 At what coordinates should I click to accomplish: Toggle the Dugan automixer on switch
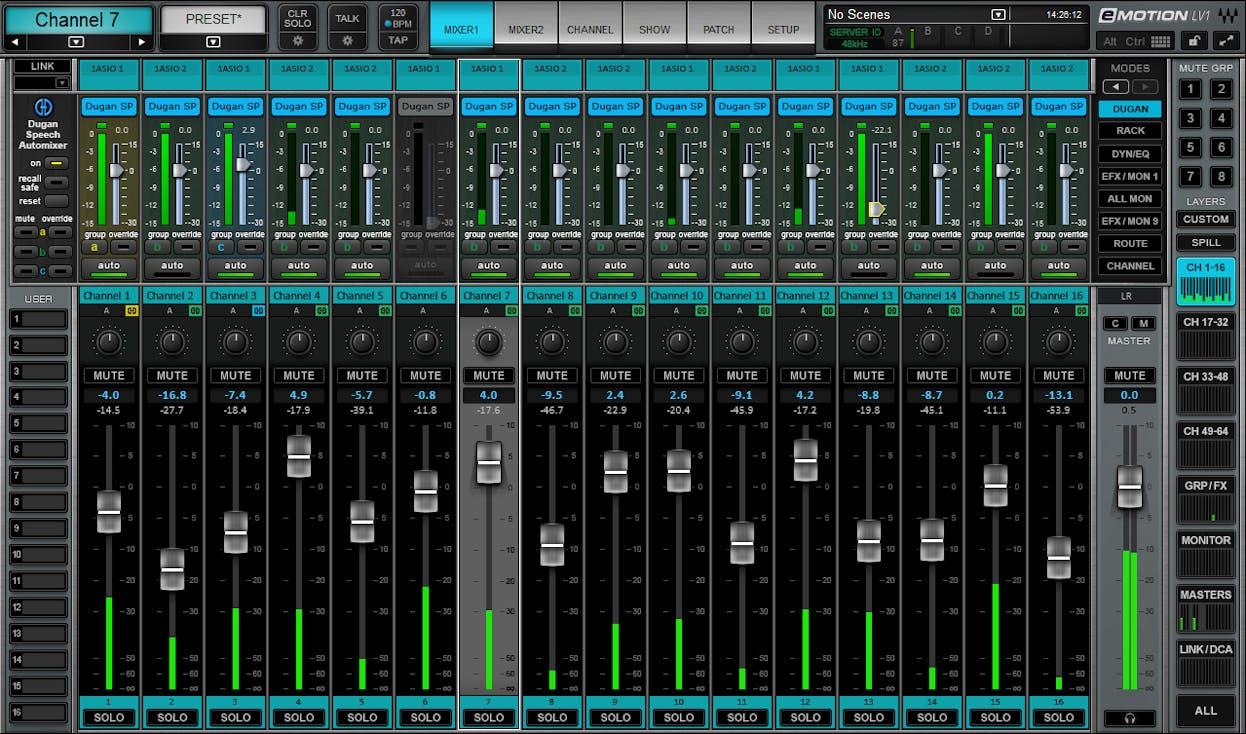(56, 163)
